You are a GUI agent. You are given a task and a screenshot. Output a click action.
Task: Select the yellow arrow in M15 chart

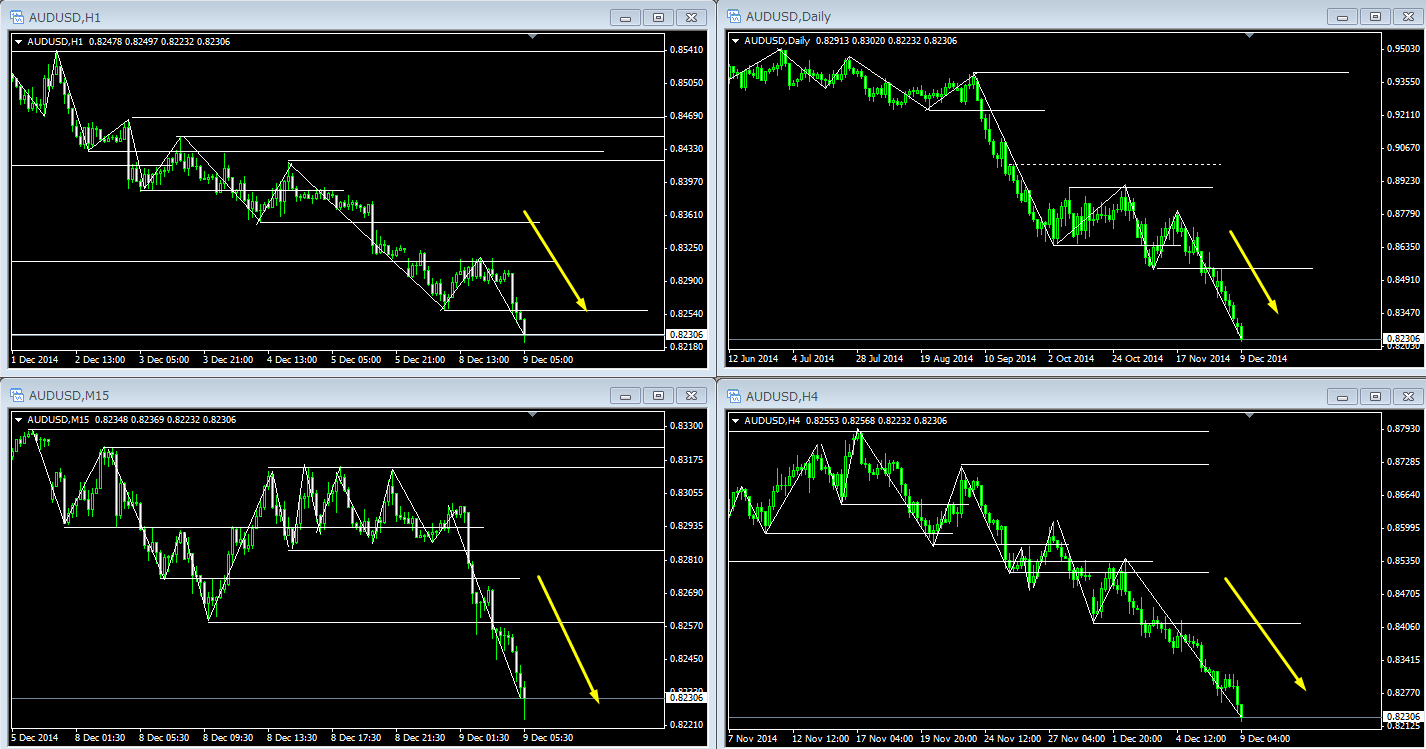pyautogui.click(x=568, y=639)
